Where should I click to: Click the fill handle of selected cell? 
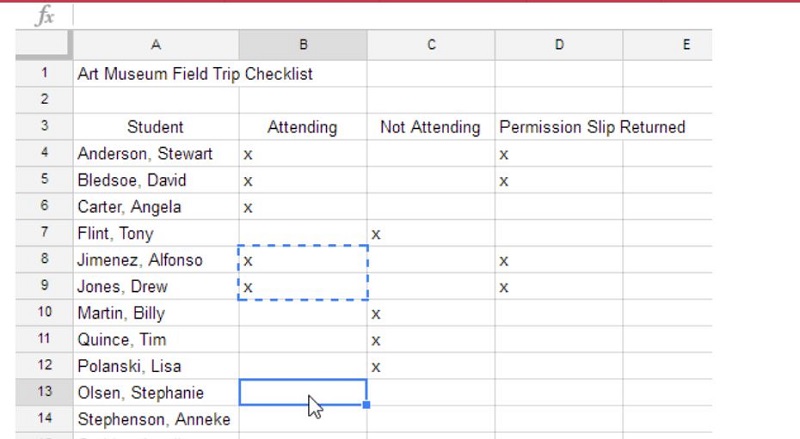[x=367, y=405]
